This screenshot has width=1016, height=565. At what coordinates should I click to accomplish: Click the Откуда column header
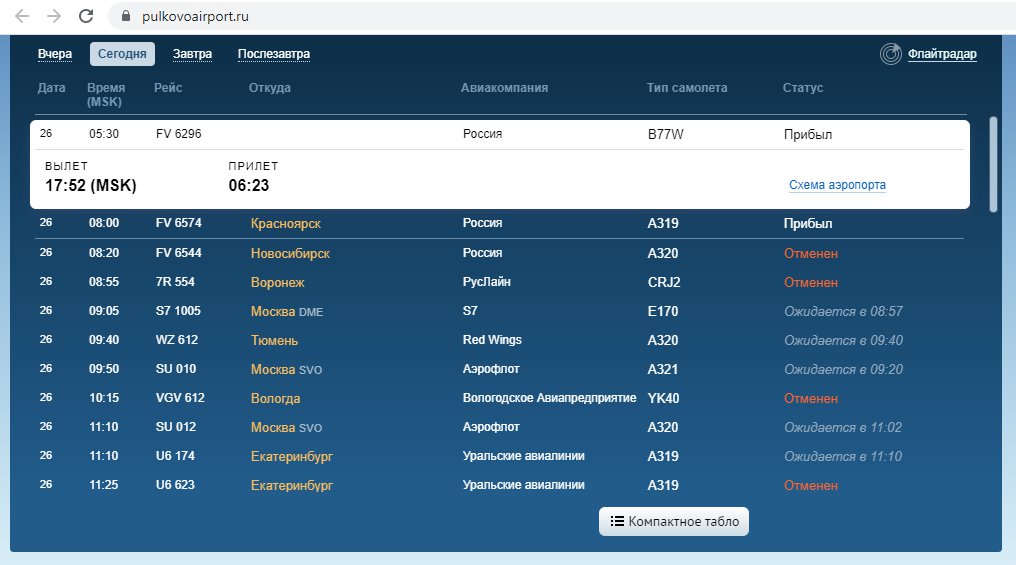[x=270, y=87]
